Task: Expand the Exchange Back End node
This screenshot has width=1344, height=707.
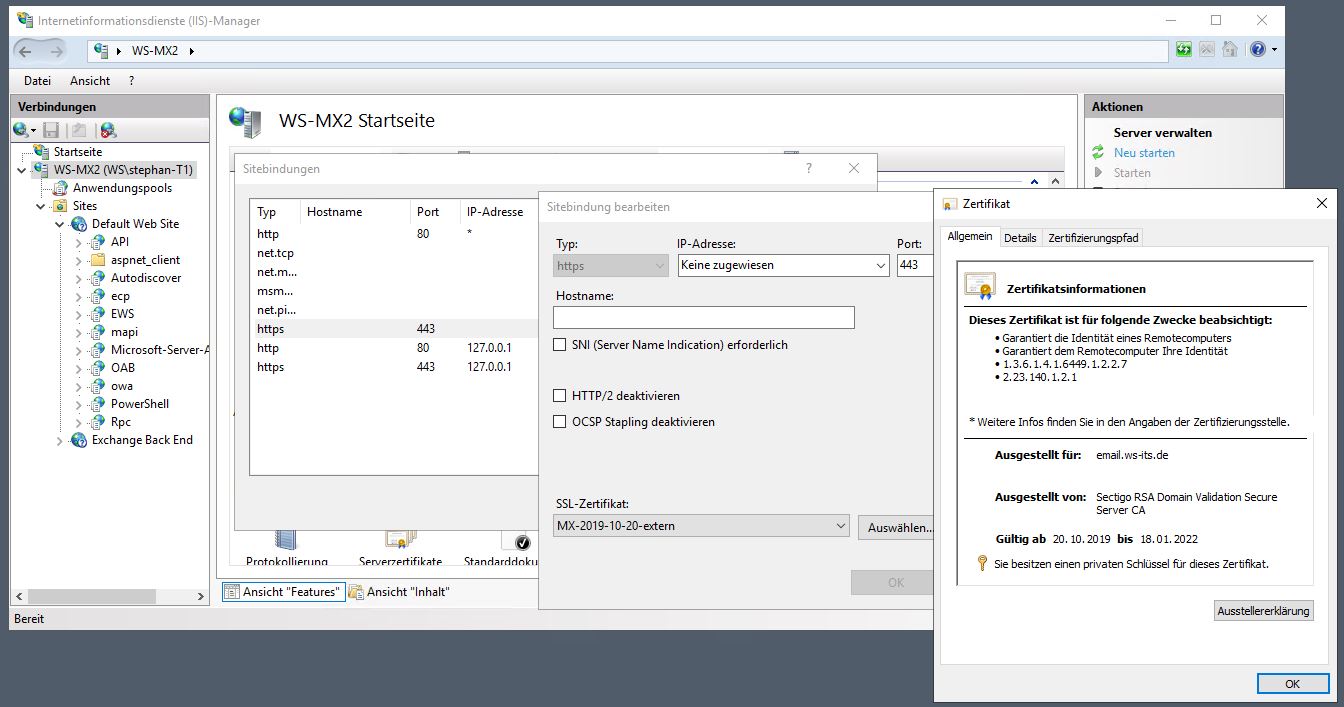Action: [60, 440]
